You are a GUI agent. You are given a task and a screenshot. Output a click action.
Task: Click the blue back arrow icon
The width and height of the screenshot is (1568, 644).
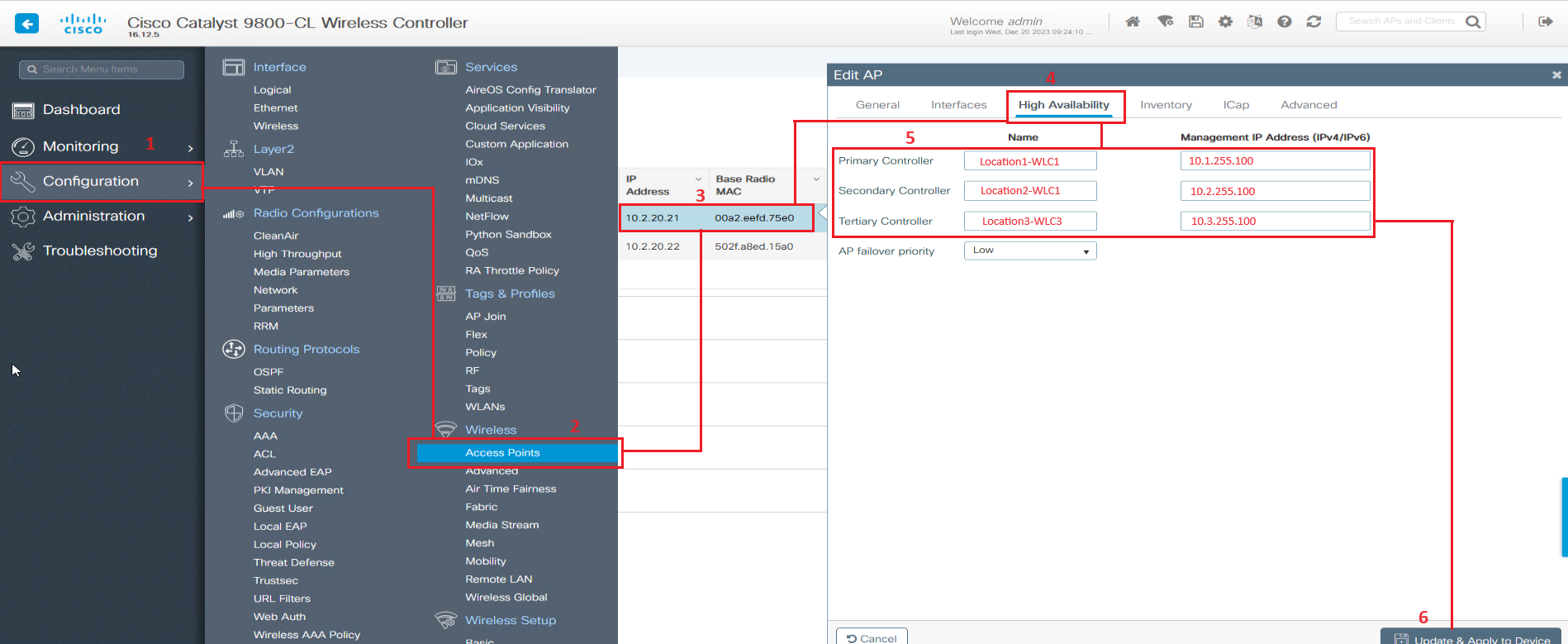click(x=27, y=23)
